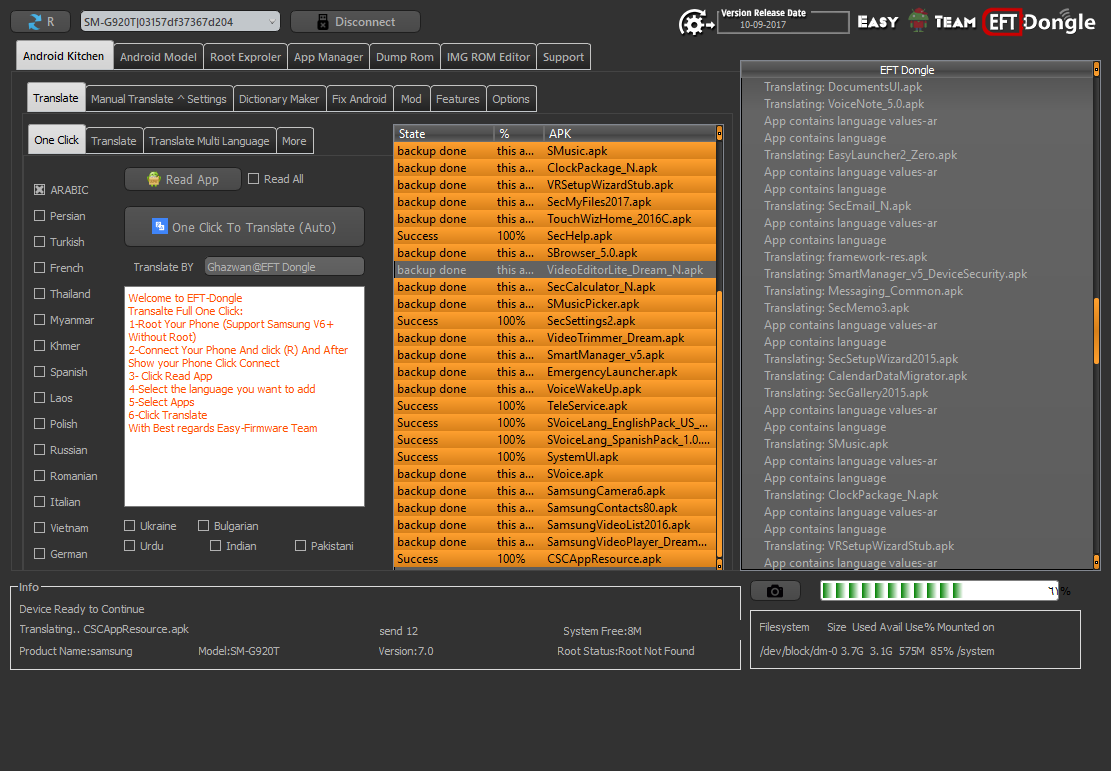1111x771 pixels.
Task: Click the Translate BY input field
Action: click(x=284, y=267)
